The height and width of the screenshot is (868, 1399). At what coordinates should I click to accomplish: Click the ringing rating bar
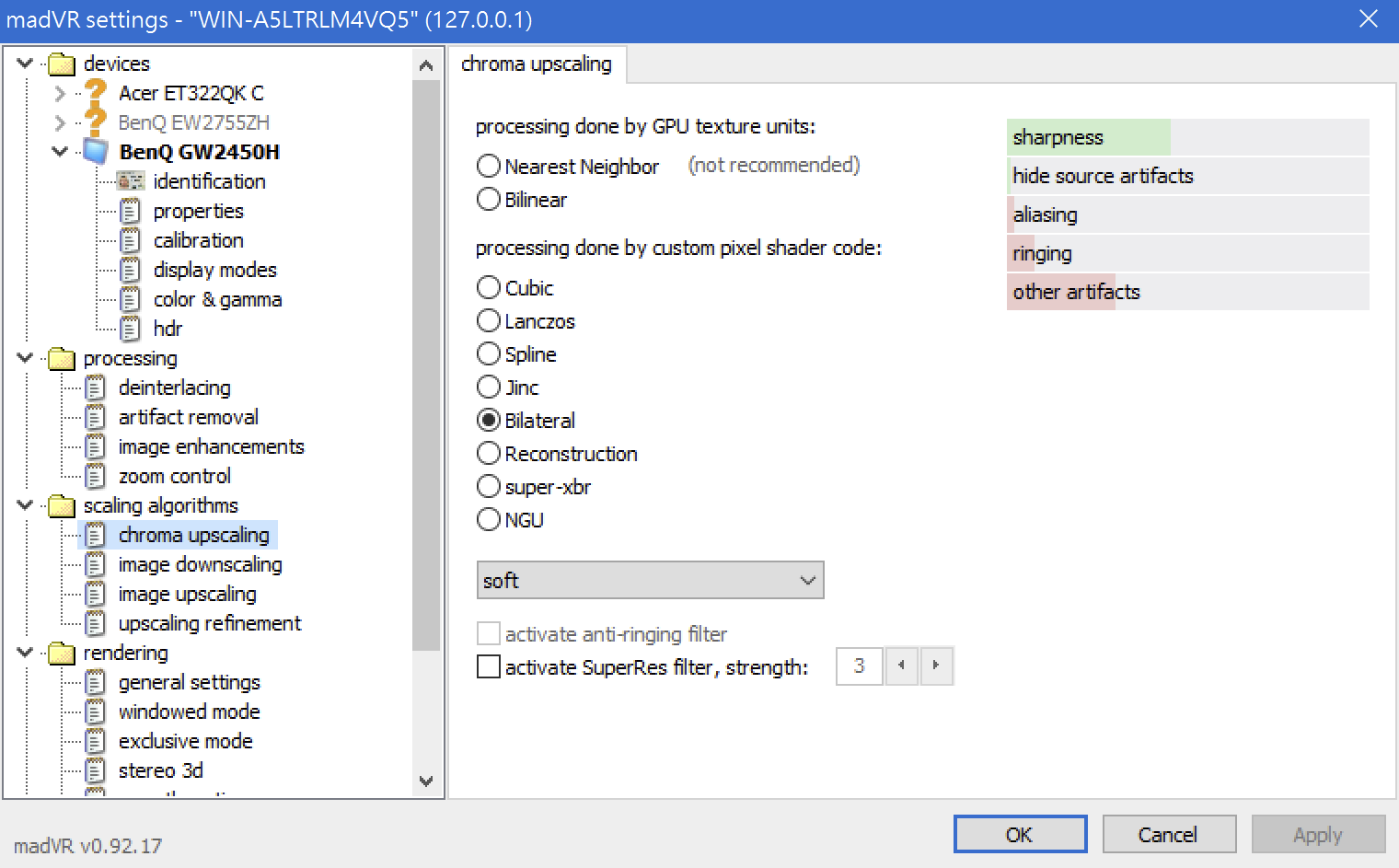tap(1188, 253)
